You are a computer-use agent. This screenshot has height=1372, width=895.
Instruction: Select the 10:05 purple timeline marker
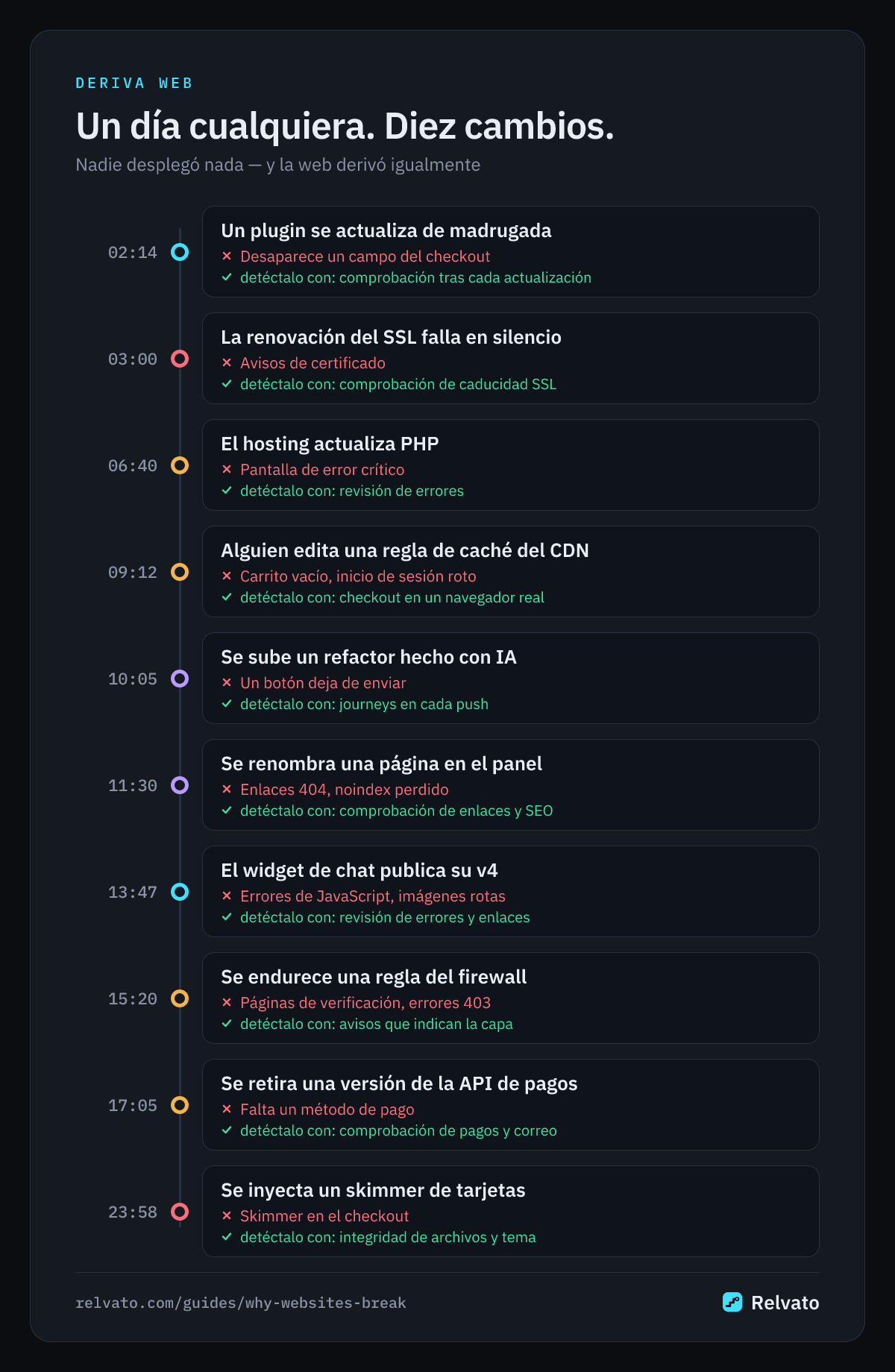coord(180,679)
